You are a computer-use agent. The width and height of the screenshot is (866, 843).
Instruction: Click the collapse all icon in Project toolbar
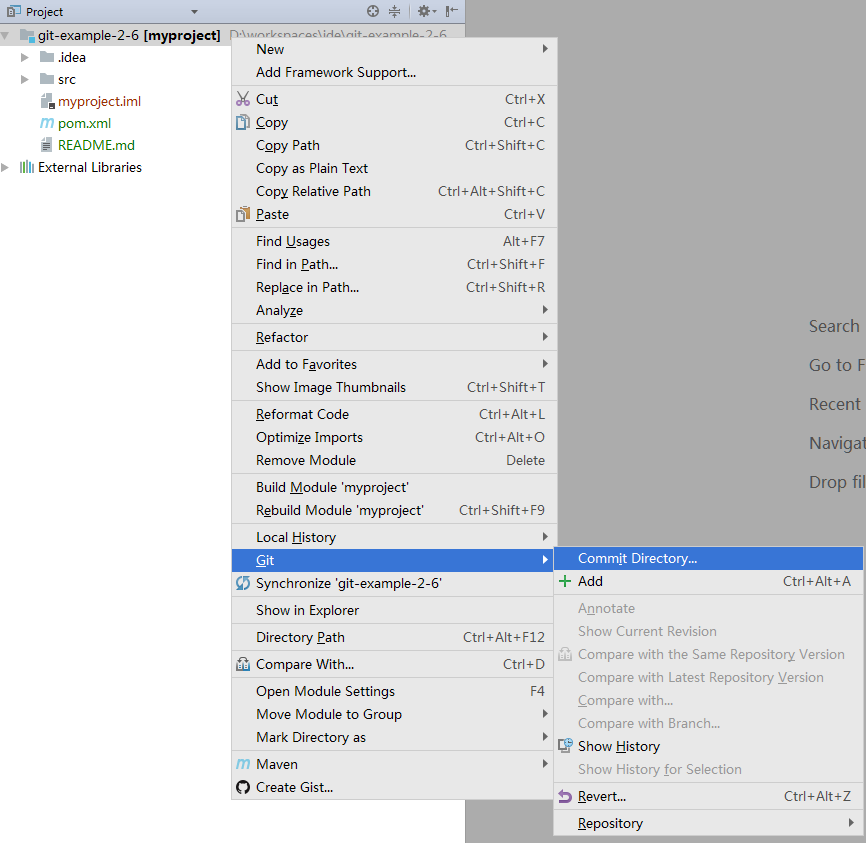[x=394, y=11]
